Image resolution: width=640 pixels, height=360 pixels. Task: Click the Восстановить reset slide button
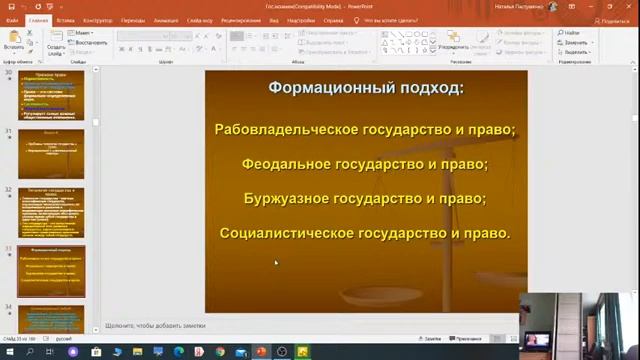(87, 42)
